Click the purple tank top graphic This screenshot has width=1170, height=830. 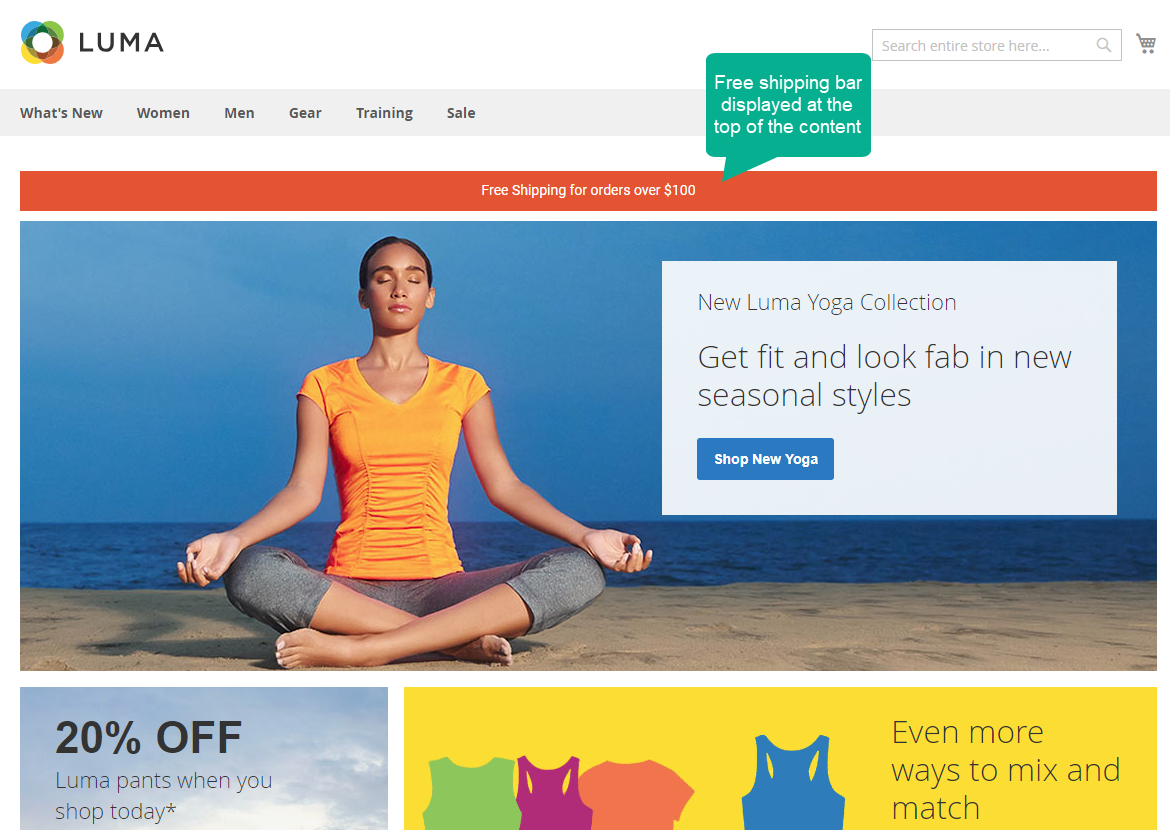click(x=551, y=793)
